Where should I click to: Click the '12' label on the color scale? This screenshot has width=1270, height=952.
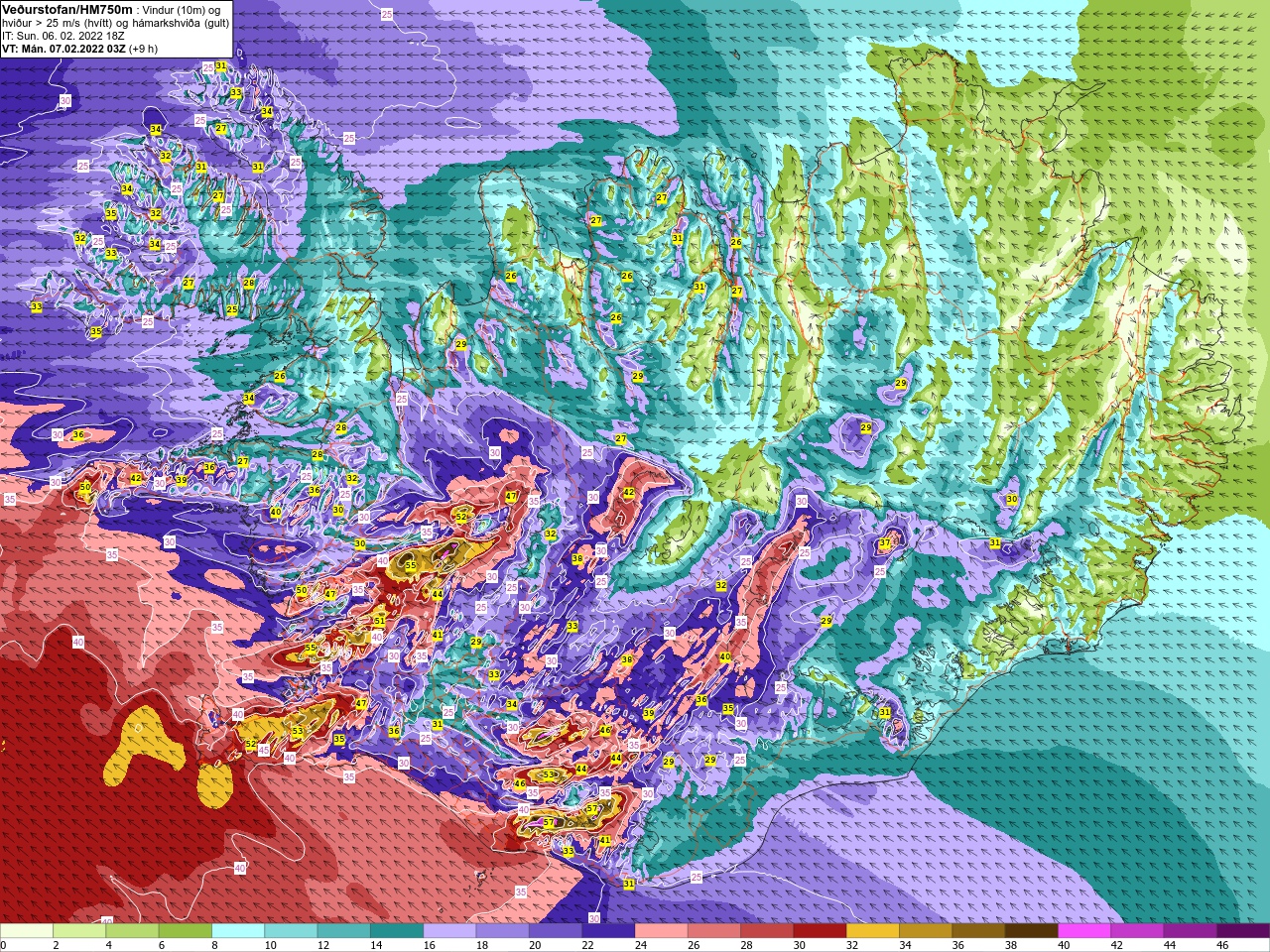pyautogui.click(x=323, y=945)
